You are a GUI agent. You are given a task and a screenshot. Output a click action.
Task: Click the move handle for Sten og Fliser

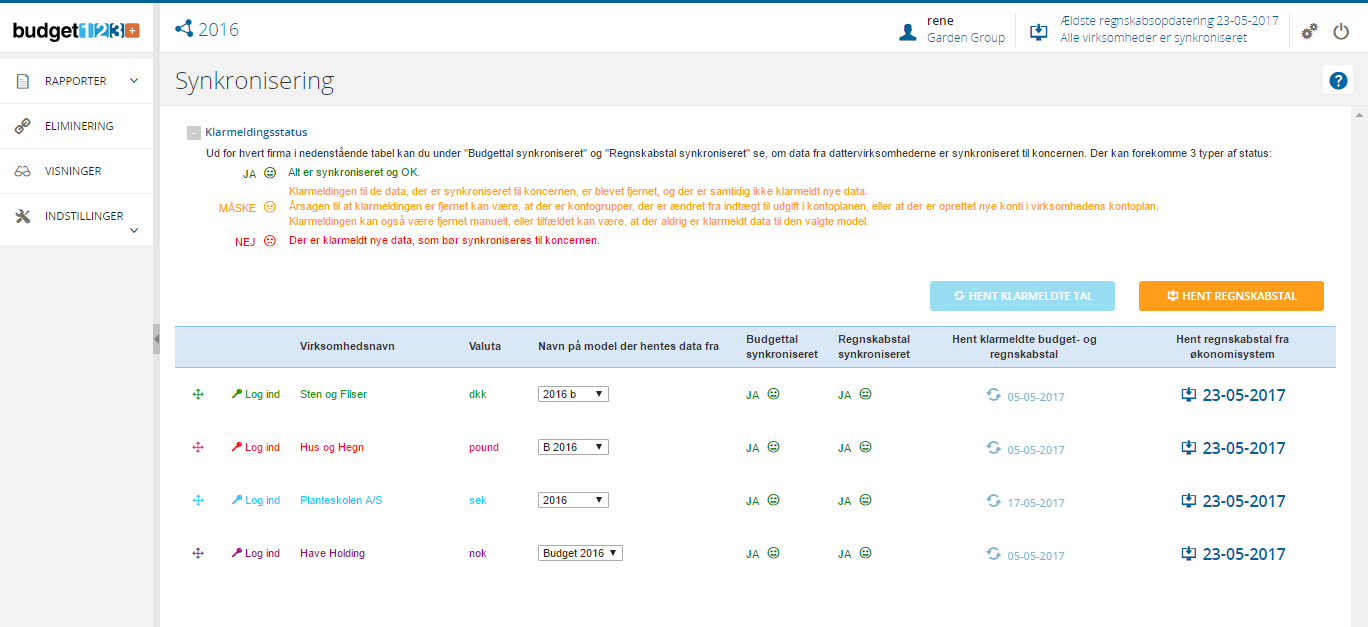(x=198, y=395)
